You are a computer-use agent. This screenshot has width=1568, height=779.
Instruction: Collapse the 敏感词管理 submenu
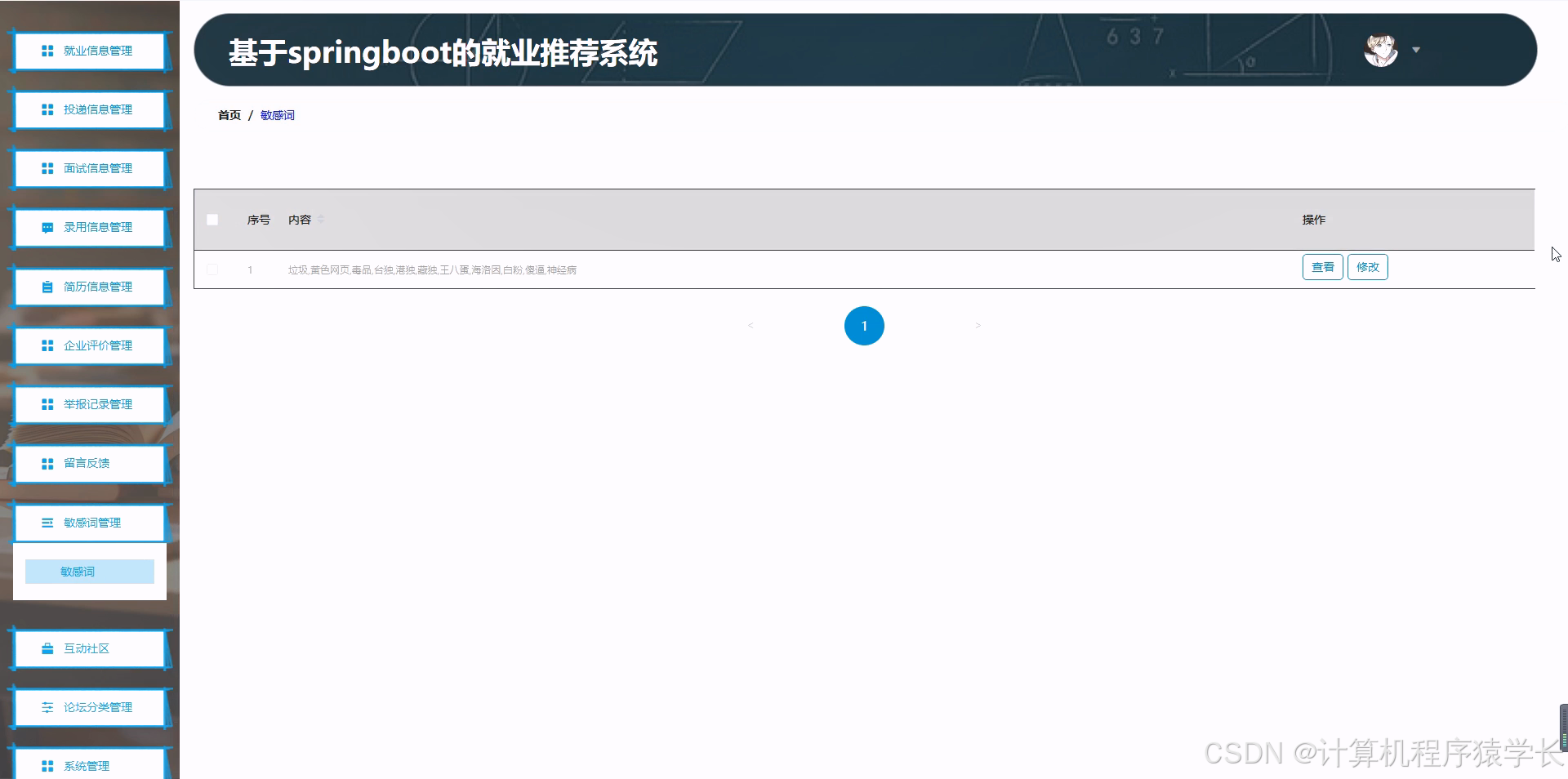pos(90,523)
